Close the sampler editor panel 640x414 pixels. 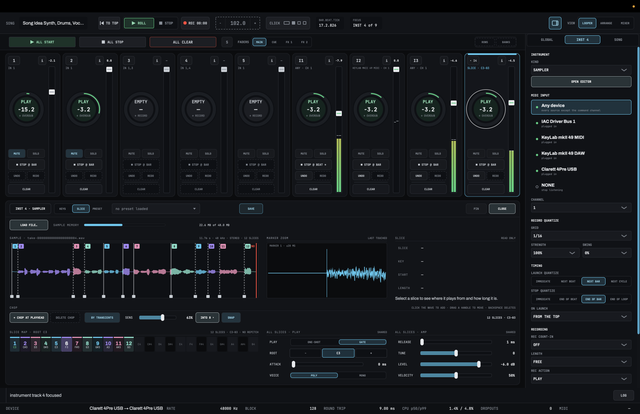point(502,209)
